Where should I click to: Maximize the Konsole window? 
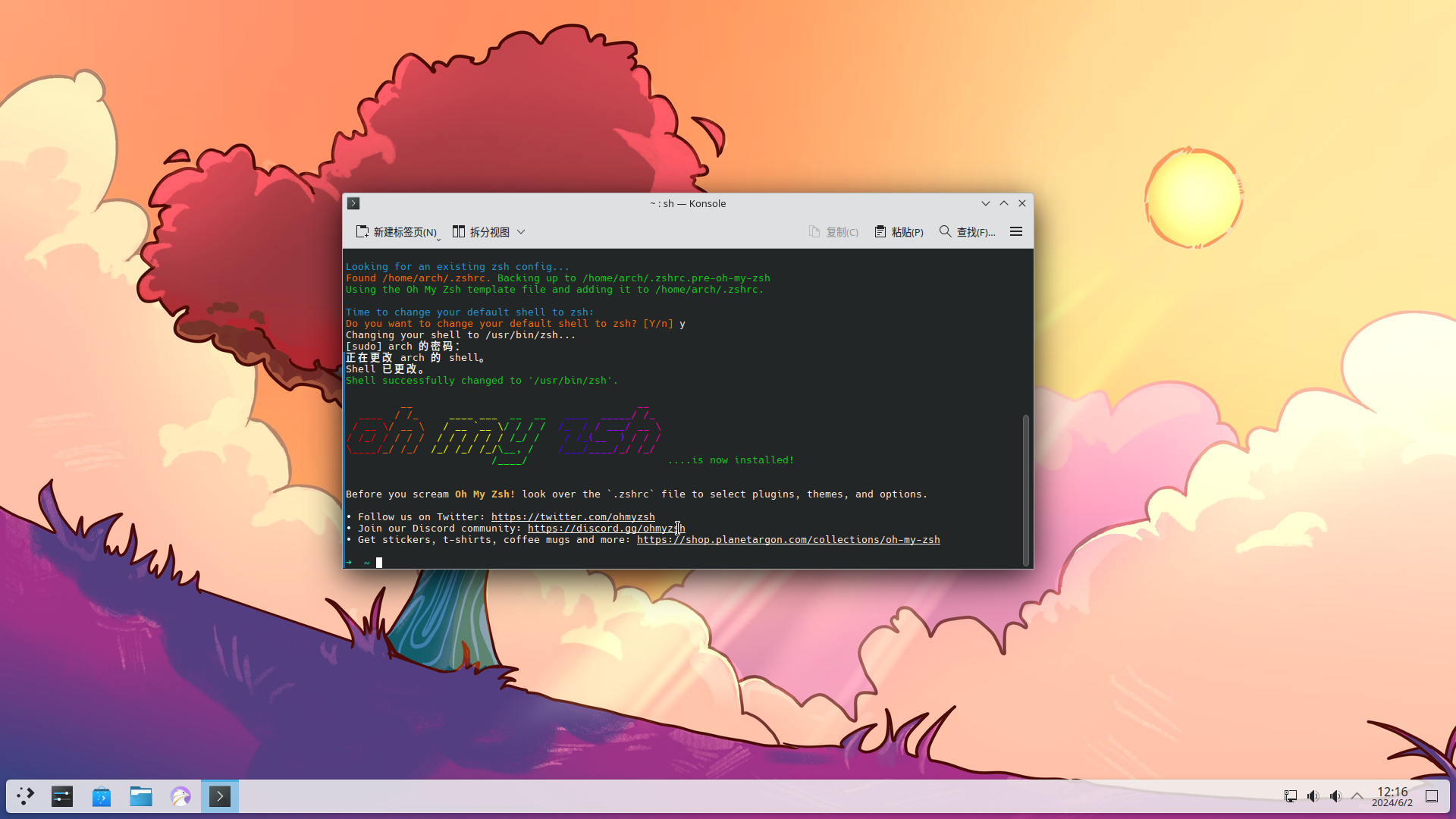1004,203
